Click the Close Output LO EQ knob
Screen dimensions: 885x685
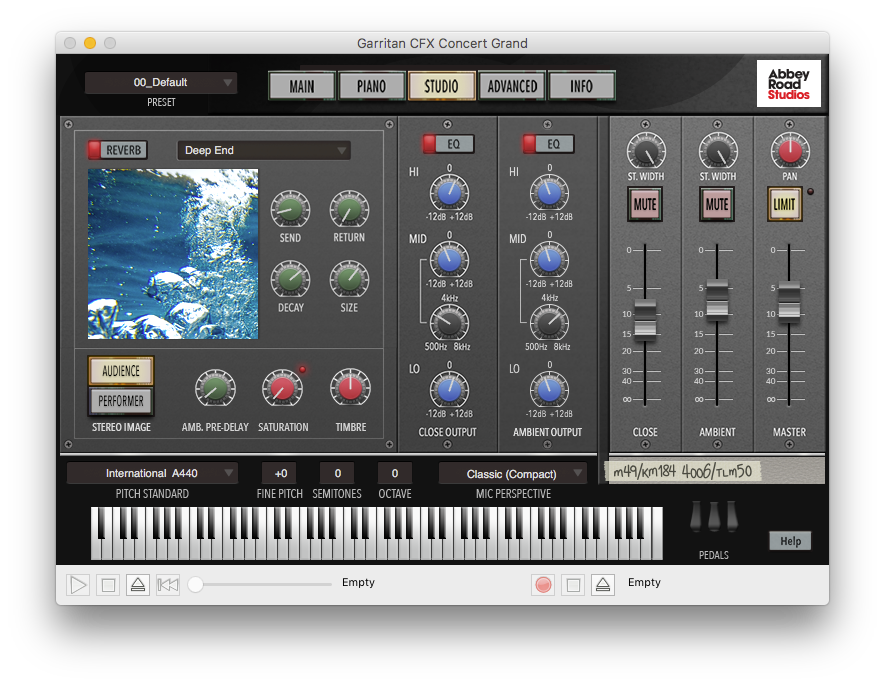pos(449,389)
